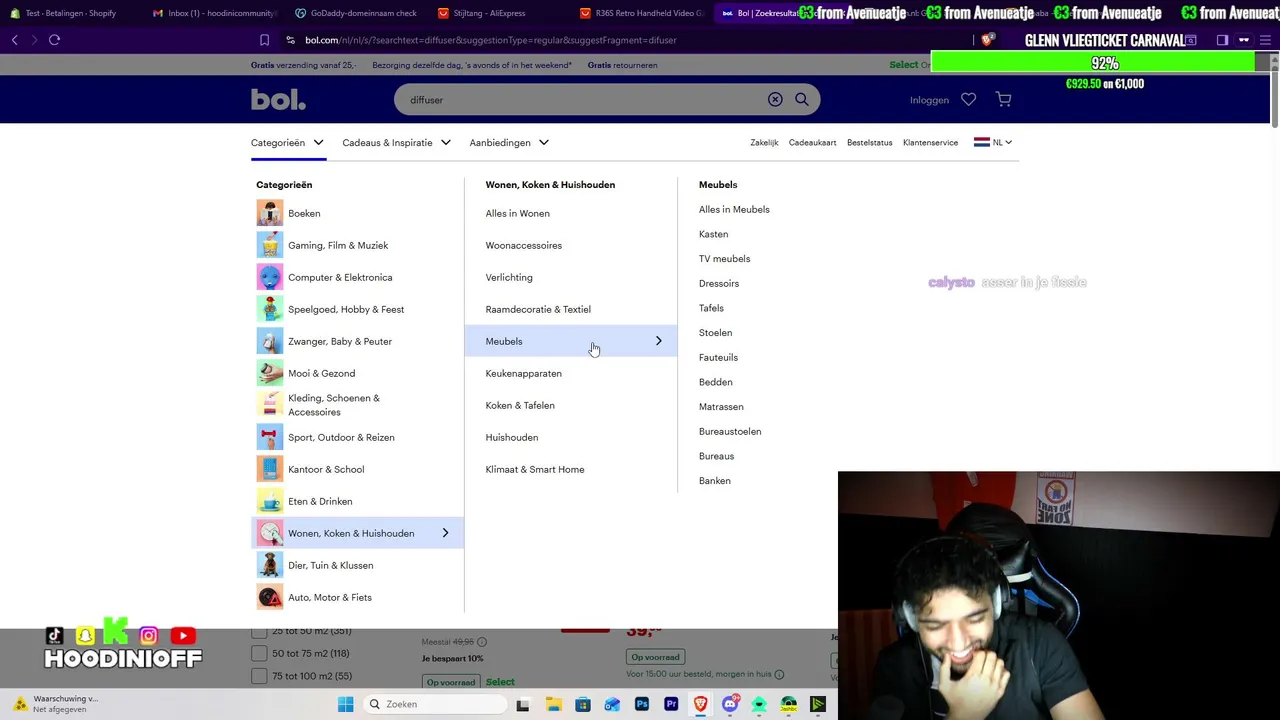Launch Photoshop from the taskbar
The image size is (1280, 720).
click(x=642, y=704)
